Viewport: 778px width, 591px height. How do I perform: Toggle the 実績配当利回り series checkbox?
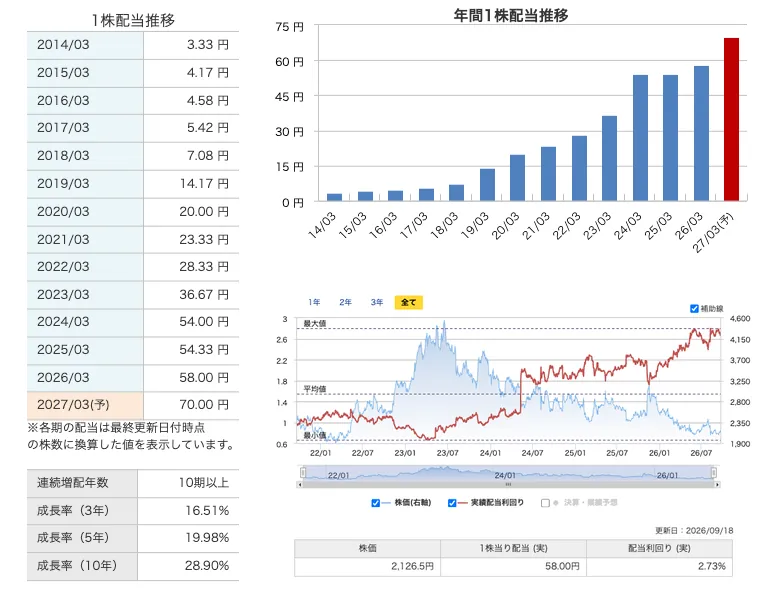coord(452,503)
